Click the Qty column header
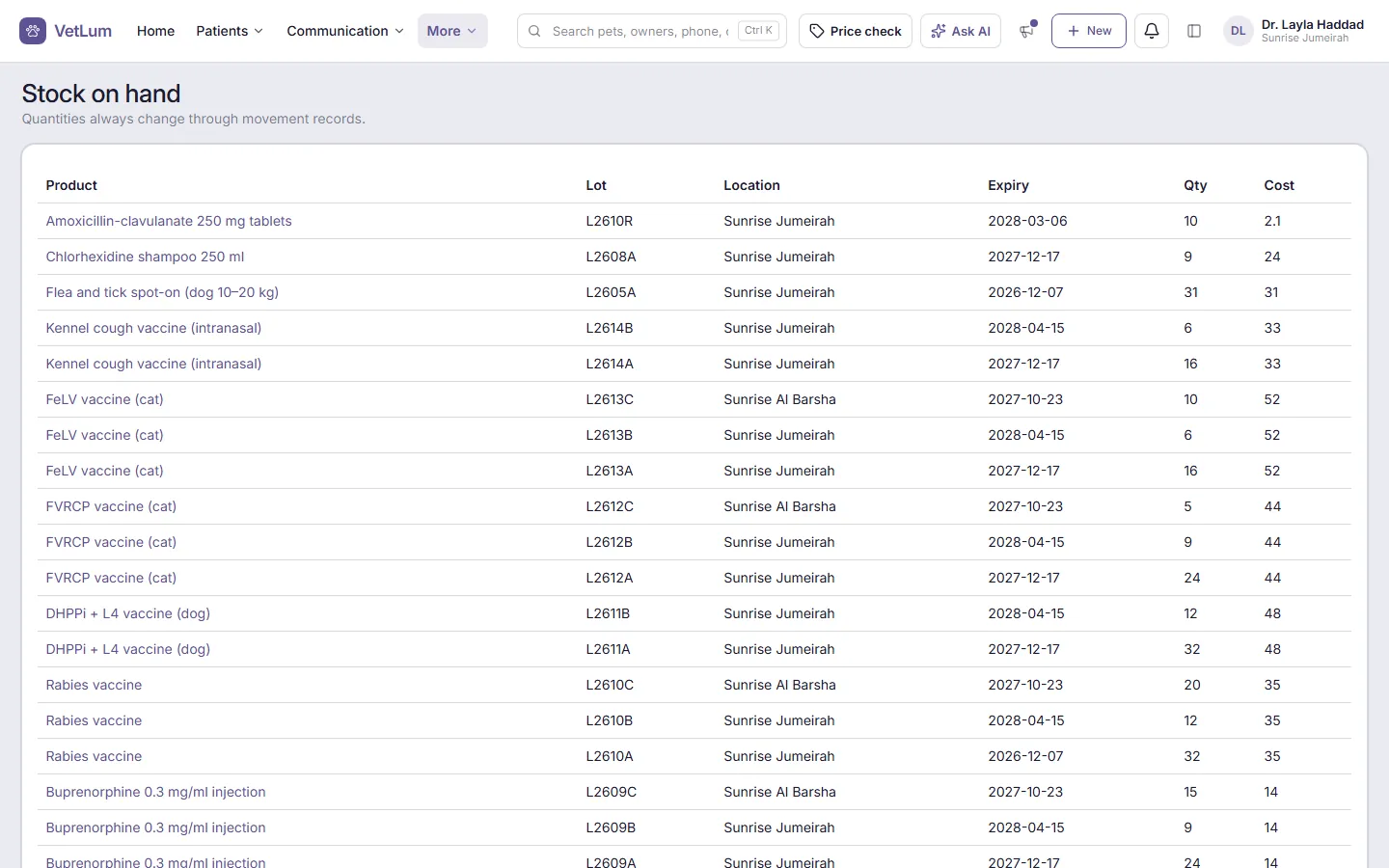This screenshot has height=868, width=1389. click(x=1195, y=185)
